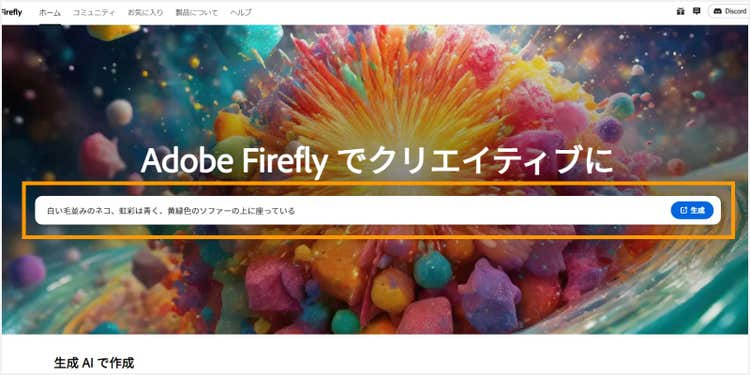Open the ヘルプ menu
Screen dimensions: 750x375
[241, 12]
